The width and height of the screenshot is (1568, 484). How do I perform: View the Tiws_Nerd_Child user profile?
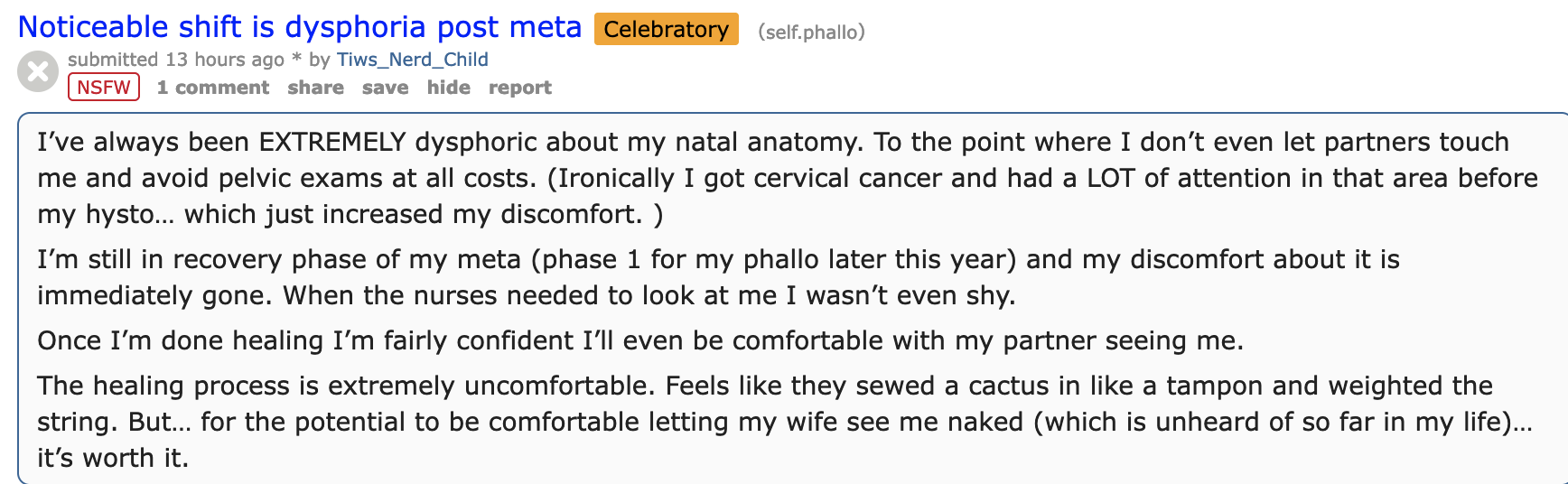point(412,60)
